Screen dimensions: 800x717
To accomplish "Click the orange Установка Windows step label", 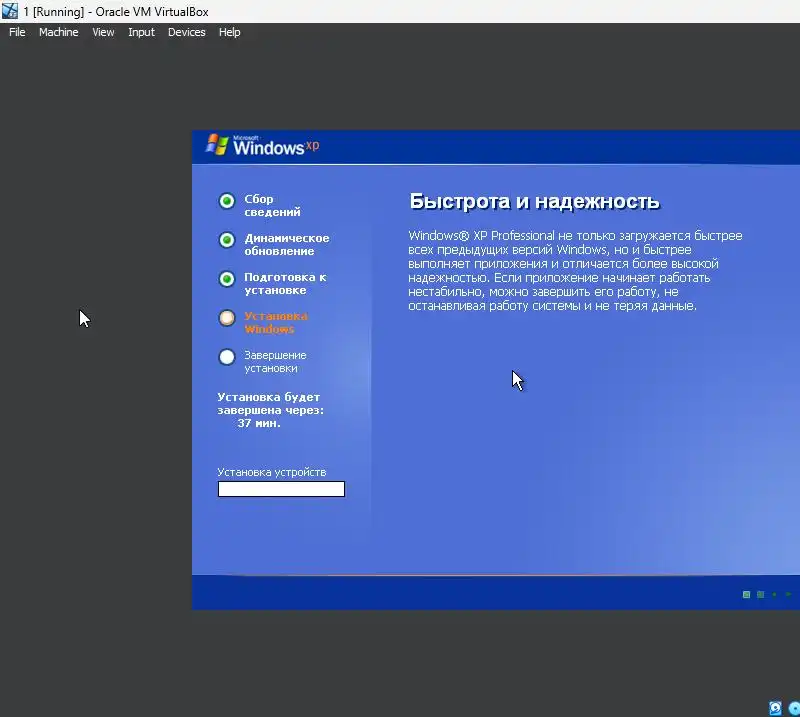I will tap(276, 323).
